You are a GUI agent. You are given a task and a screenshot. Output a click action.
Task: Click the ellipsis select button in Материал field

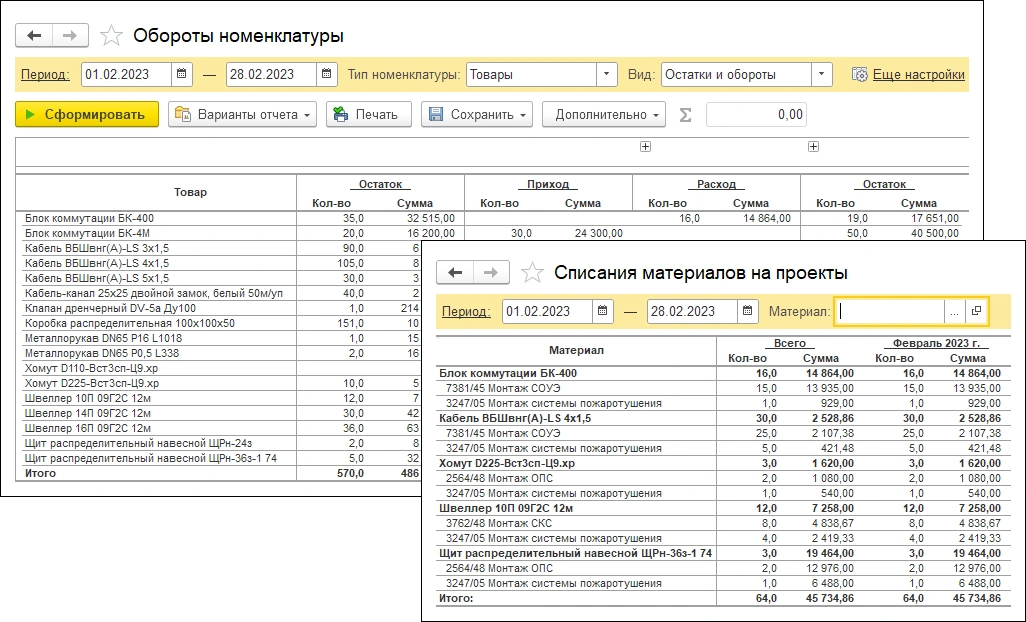[954, 312]
